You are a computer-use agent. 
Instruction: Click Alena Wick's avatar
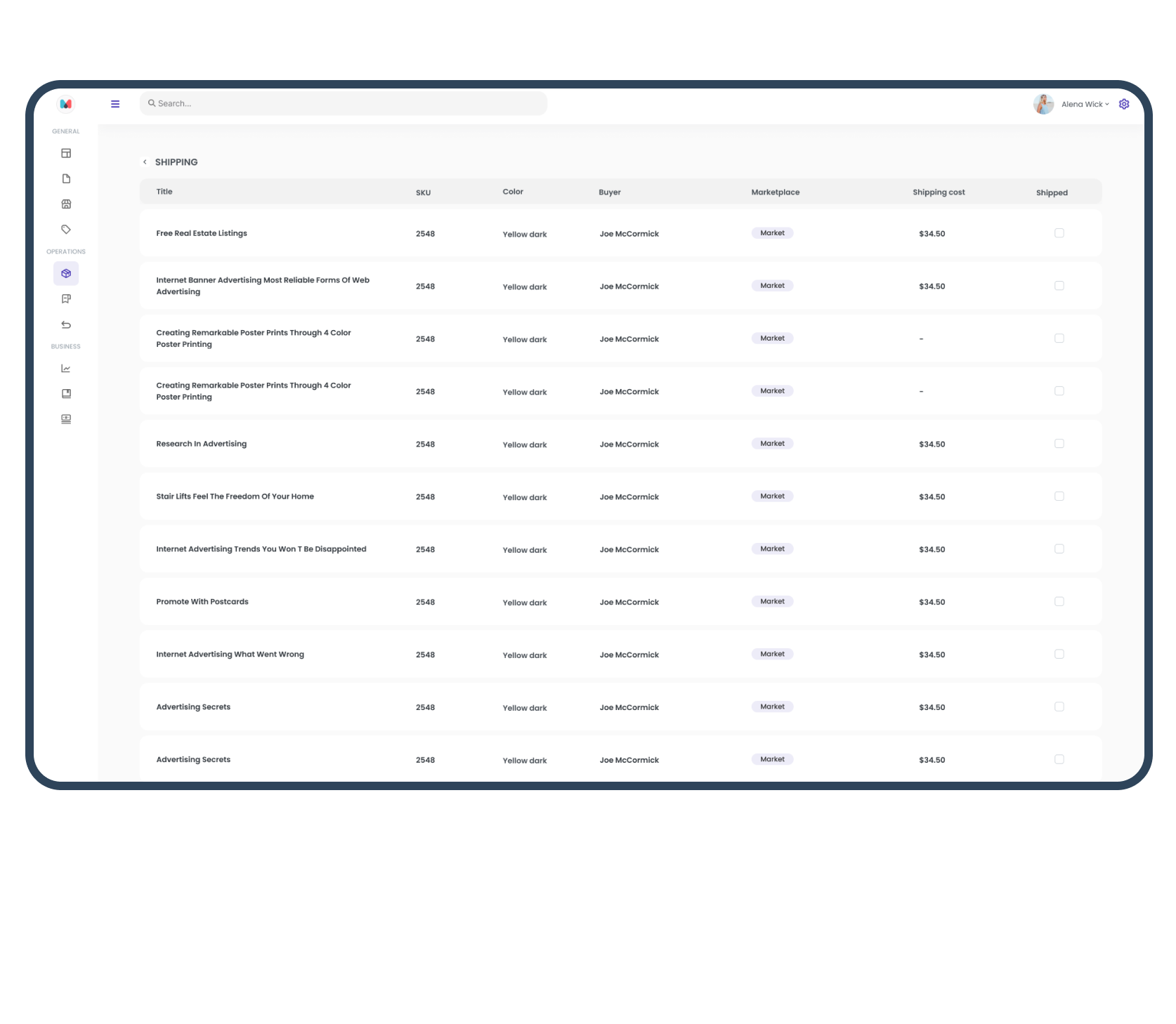tap(1044, 104)
